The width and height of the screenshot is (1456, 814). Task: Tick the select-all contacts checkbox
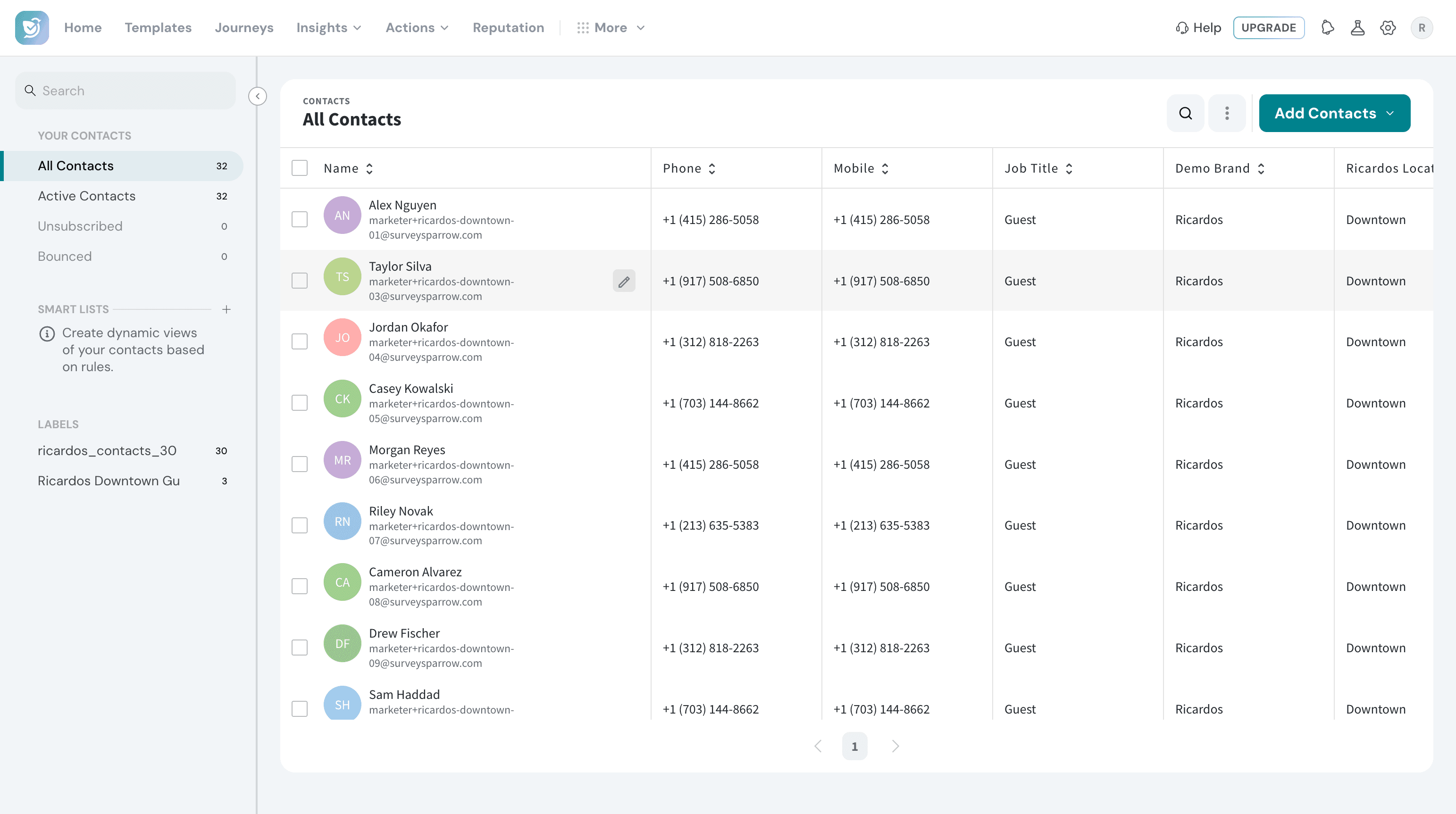point(300,168)
